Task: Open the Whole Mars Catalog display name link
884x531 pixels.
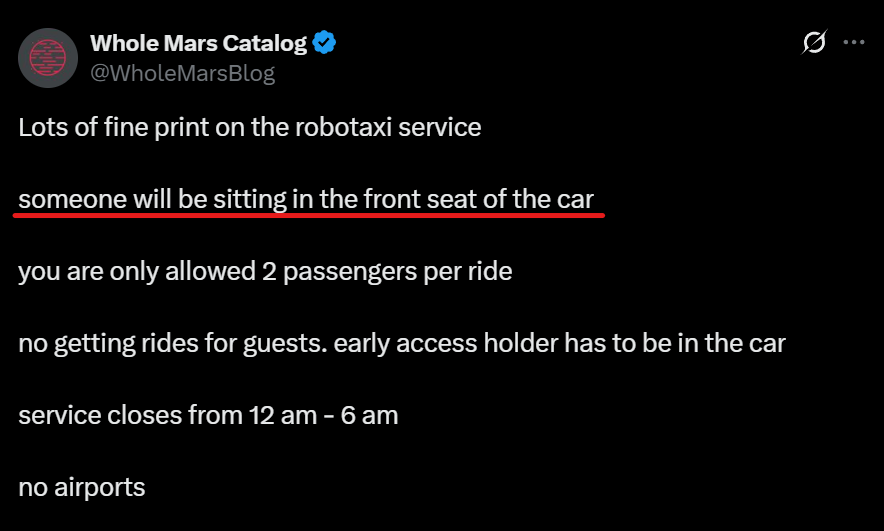Action: pyautogui.click(x=198, y=43)
